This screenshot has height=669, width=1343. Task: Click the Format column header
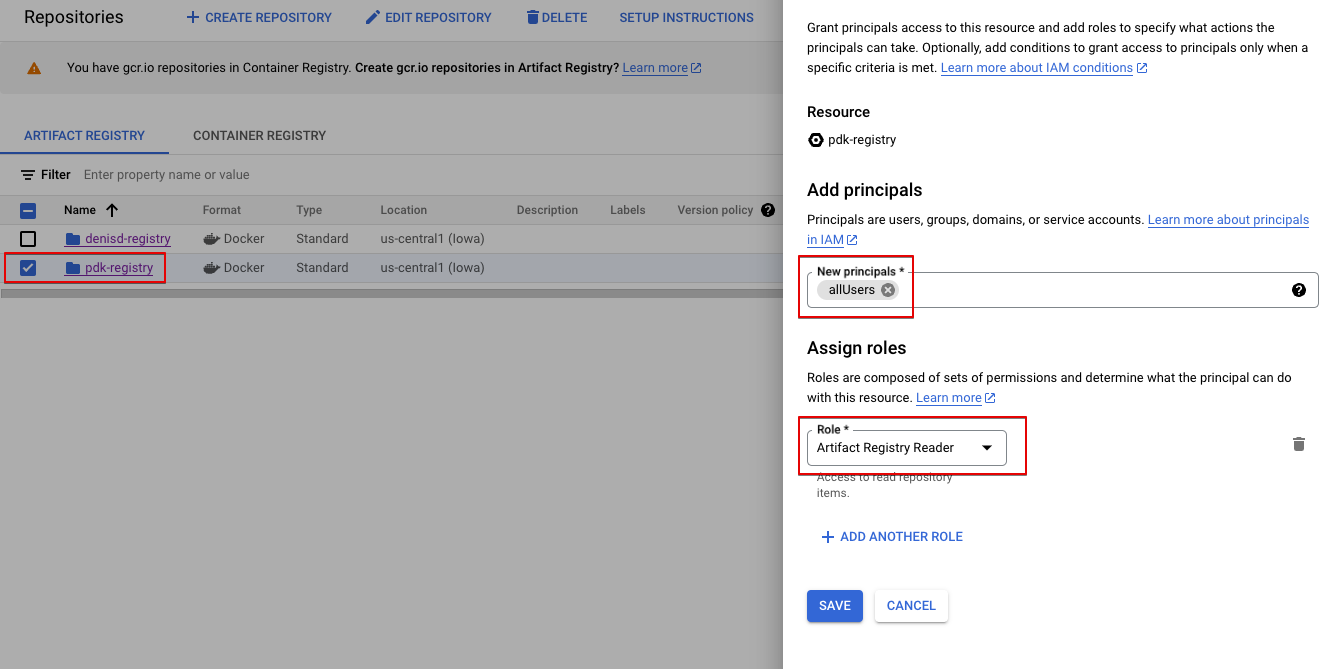click(x=222, y=210)
